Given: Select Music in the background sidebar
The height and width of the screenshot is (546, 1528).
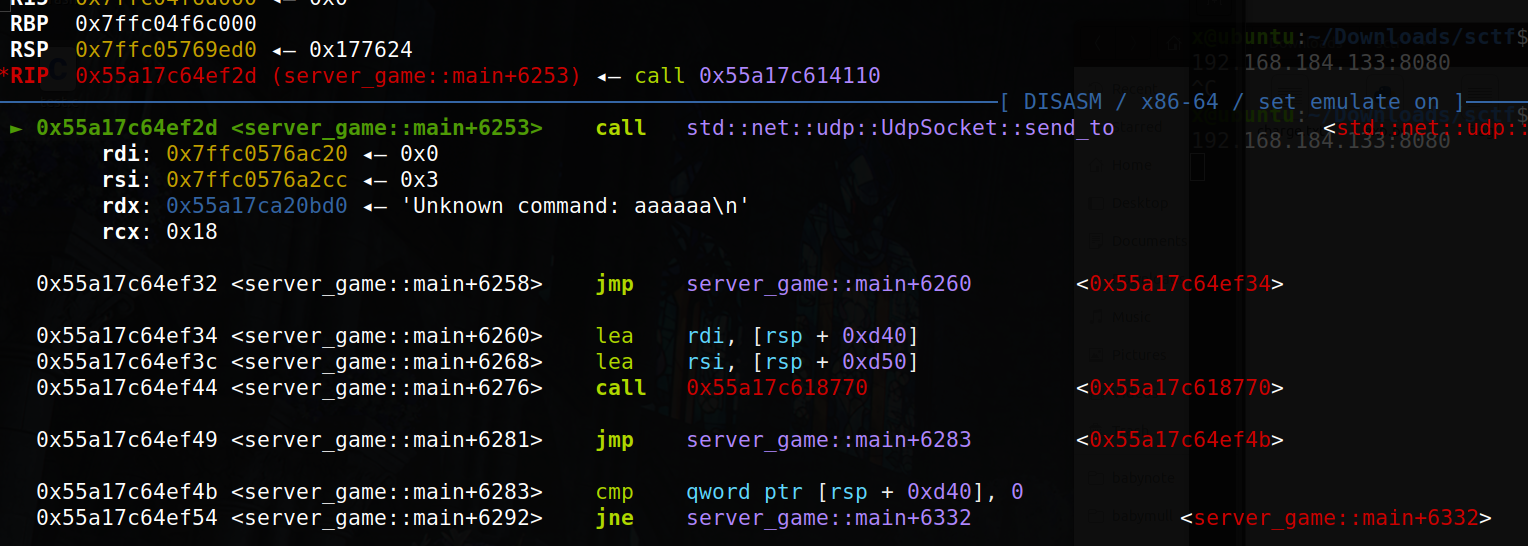Looking at the screenshot, I should point(1131,317).
